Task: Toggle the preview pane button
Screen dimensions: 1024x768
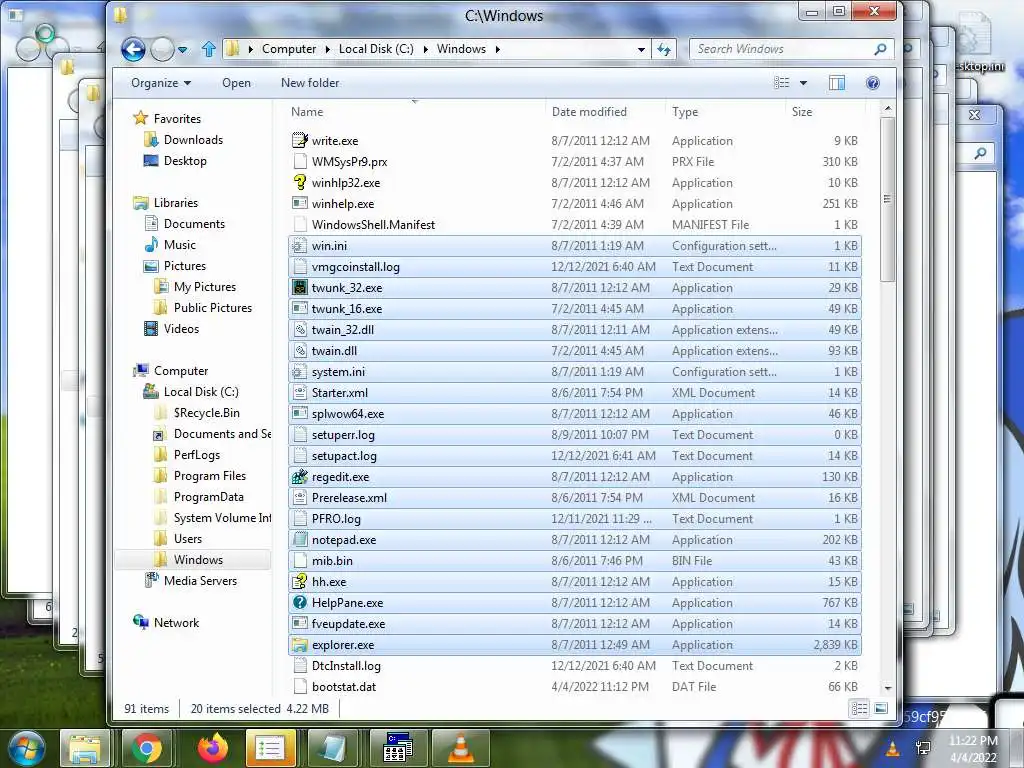Action: pyautogui.click(x=837, y=83)
